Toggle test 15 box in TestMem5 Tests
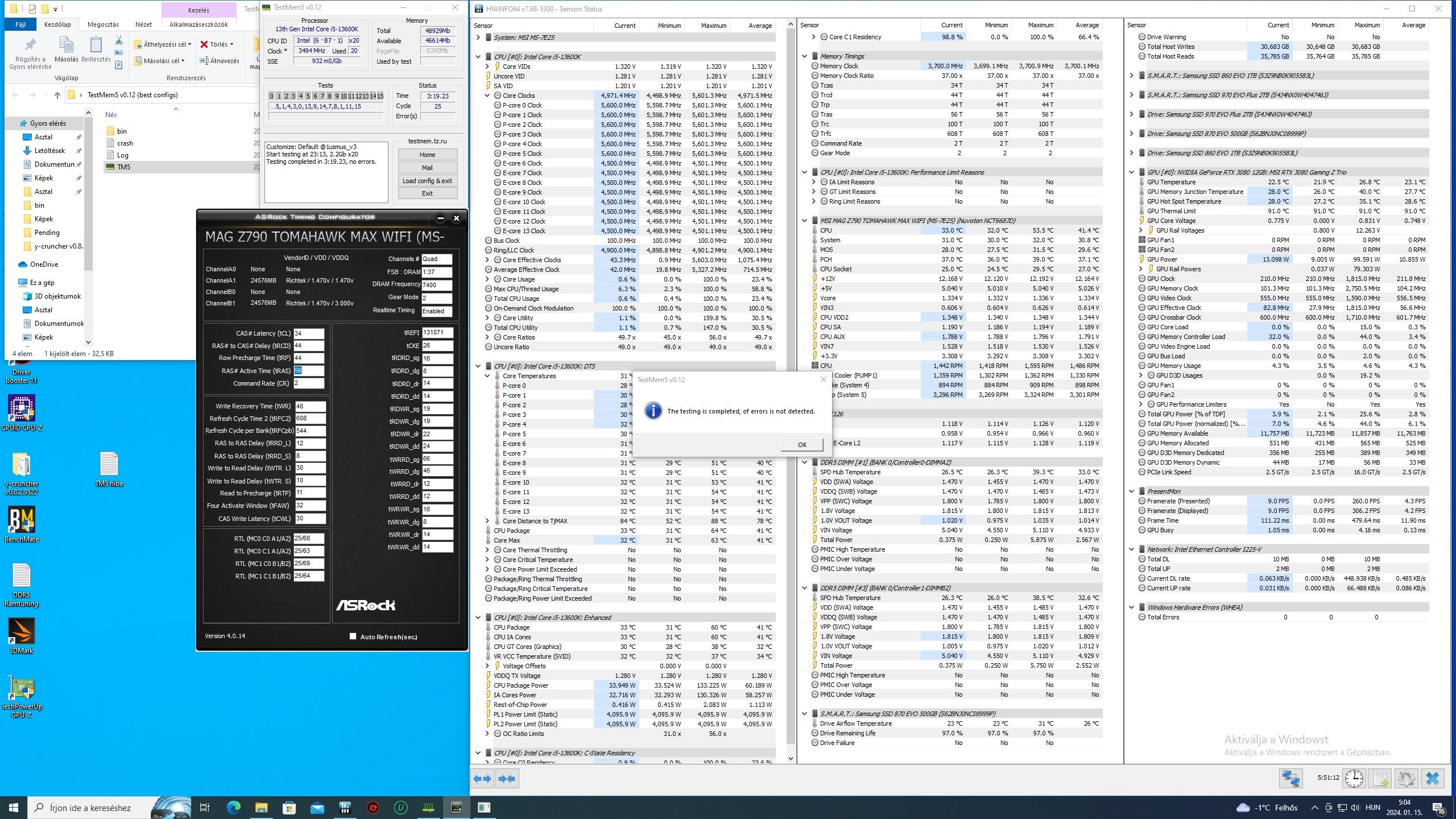Viewport: 1456px width, 819px height. 380,96
